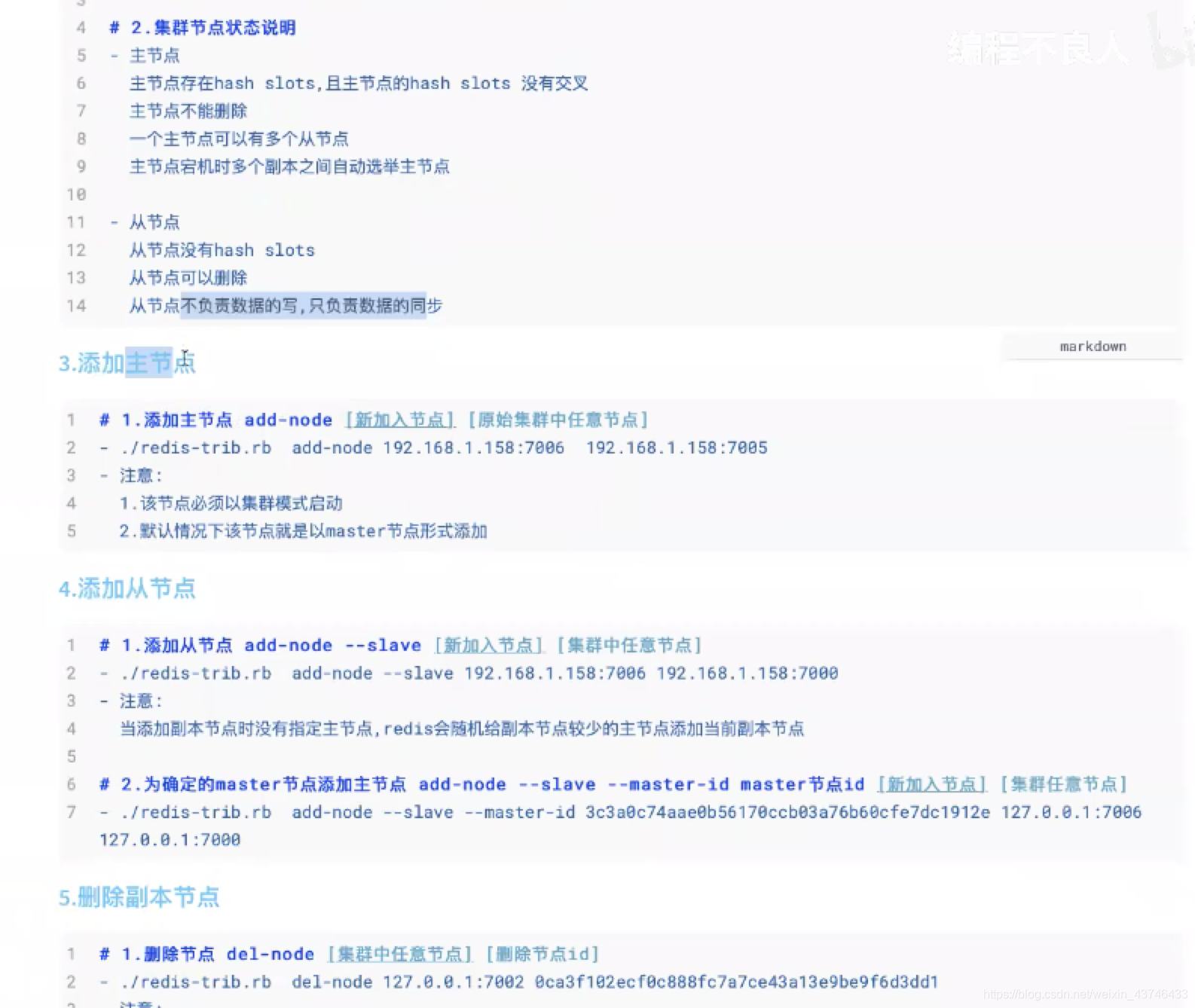
Task: Click line 主节点不能删除
Action: (188, 111)
